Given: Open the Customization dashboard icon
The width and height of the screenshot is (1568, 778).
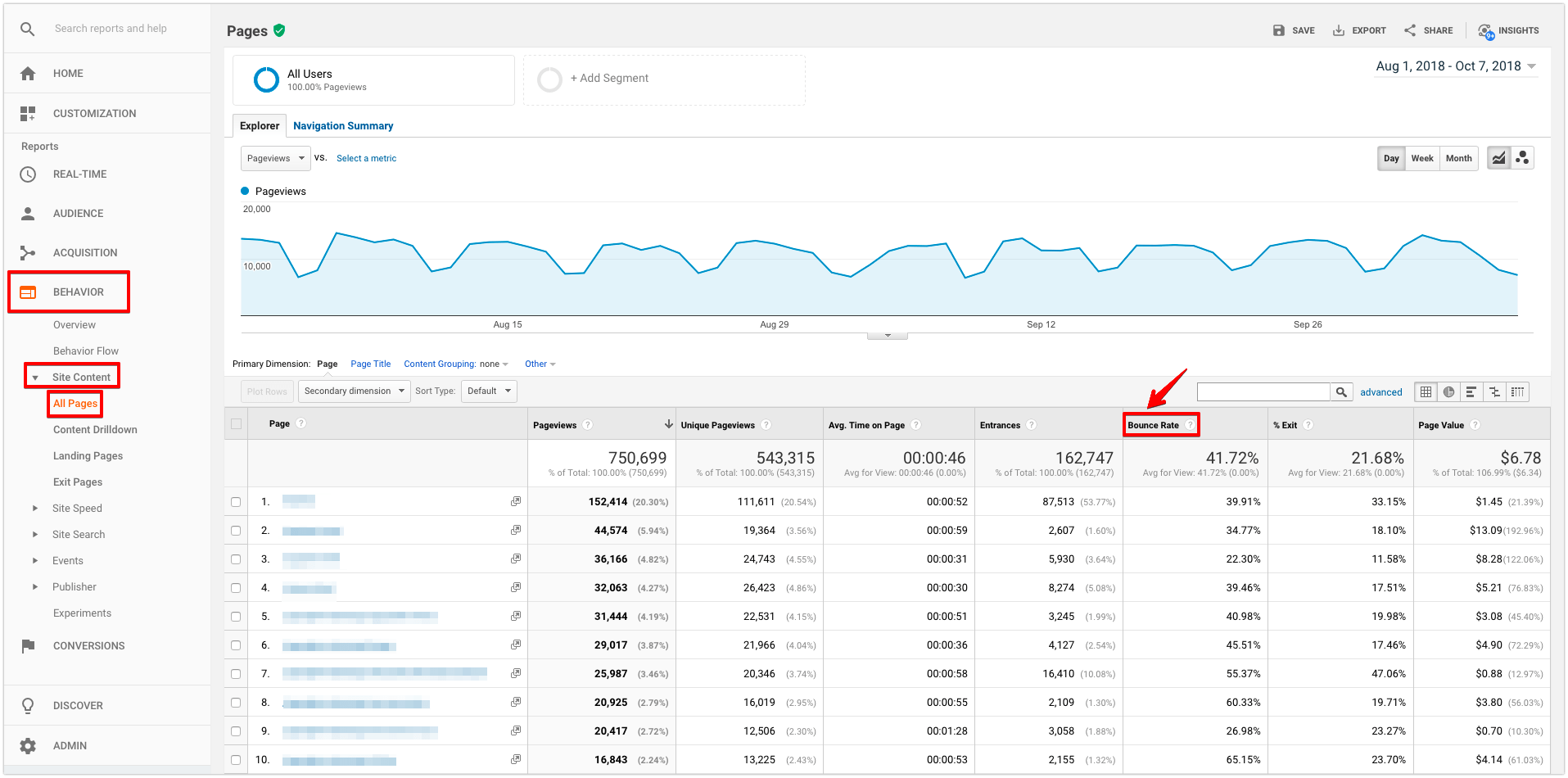Looking at the screenshot, I should pyautogui.click(x=28, y=114).
